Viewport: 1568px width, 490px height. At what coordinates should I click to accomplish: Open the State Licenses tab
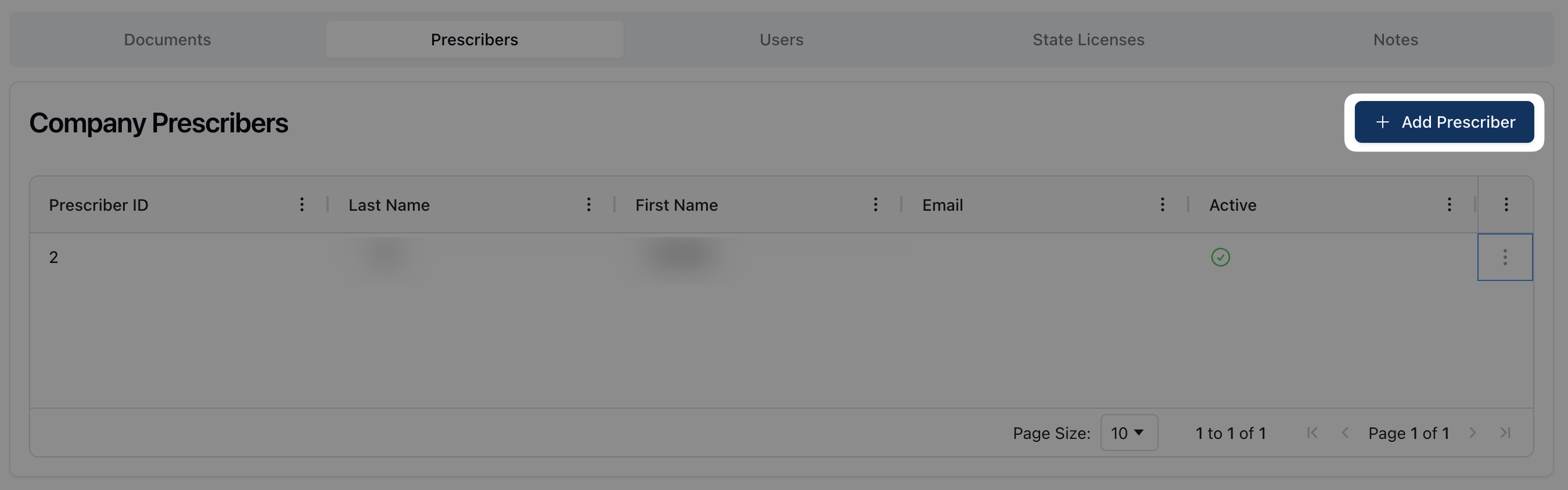[1088, 39]
